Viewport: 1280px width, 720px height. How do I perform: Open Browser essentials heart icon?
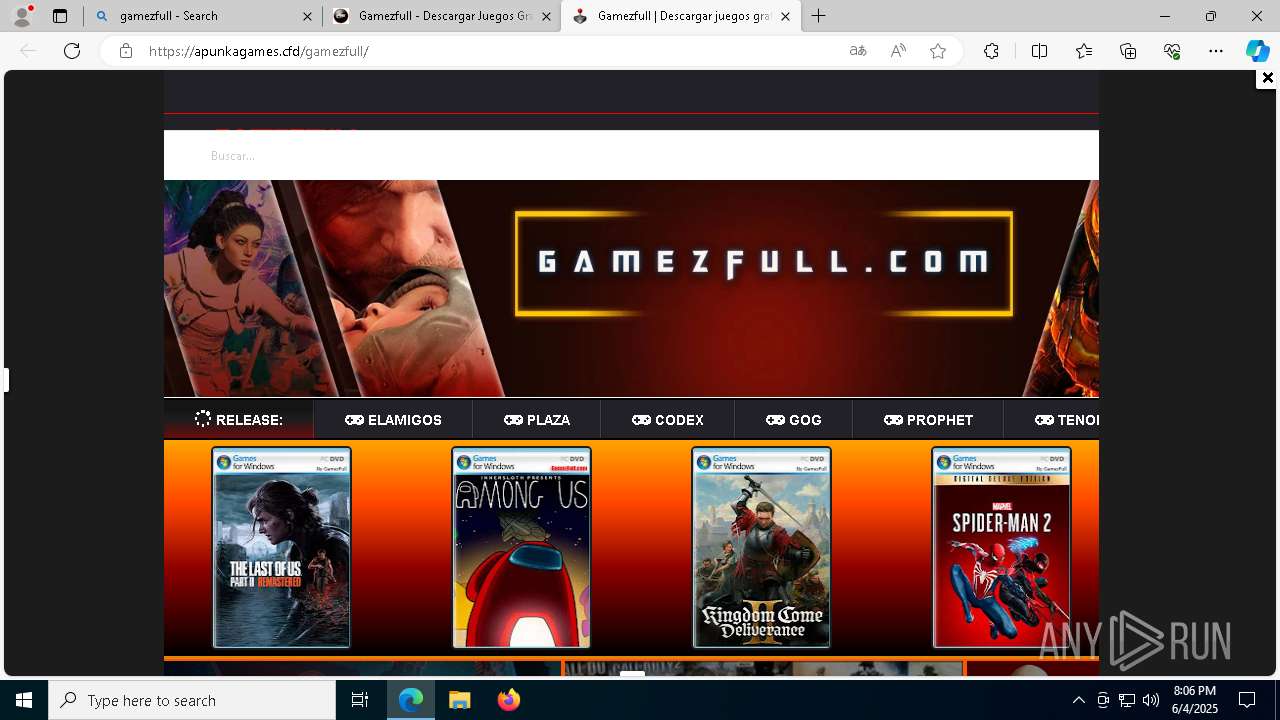(x=1172, y=51)
